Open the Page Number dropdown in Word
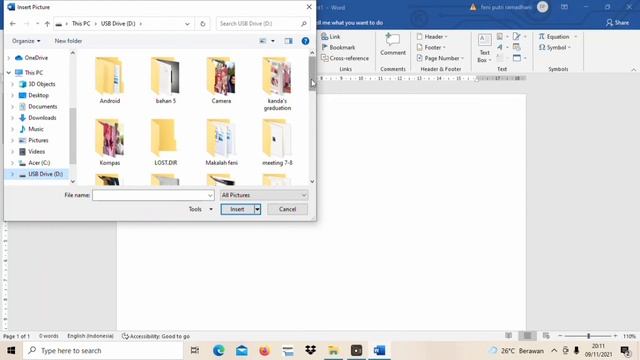 point(440,58)
